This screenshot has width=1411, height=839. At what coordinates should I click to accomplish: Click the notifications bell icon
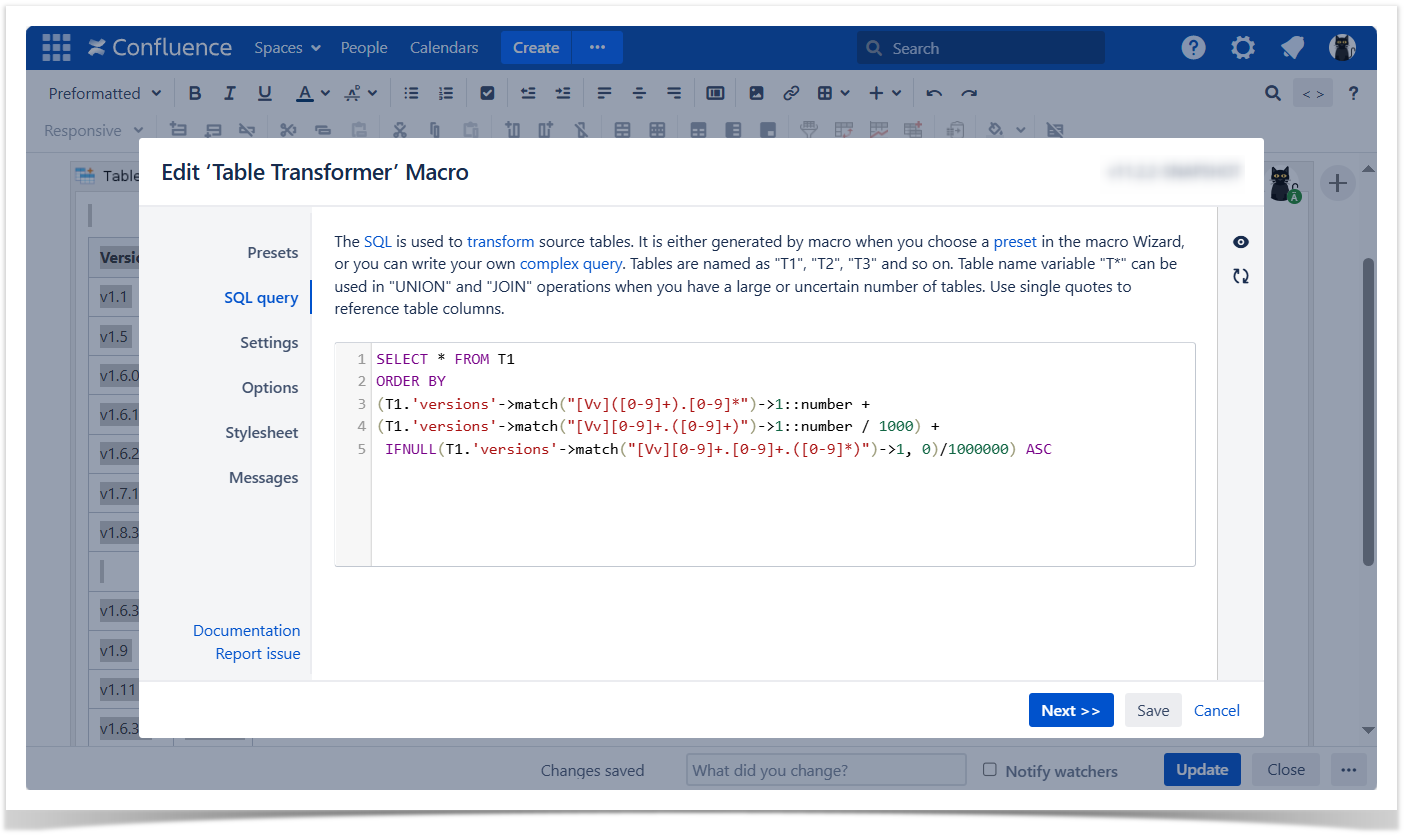[x=1292, y=47]
